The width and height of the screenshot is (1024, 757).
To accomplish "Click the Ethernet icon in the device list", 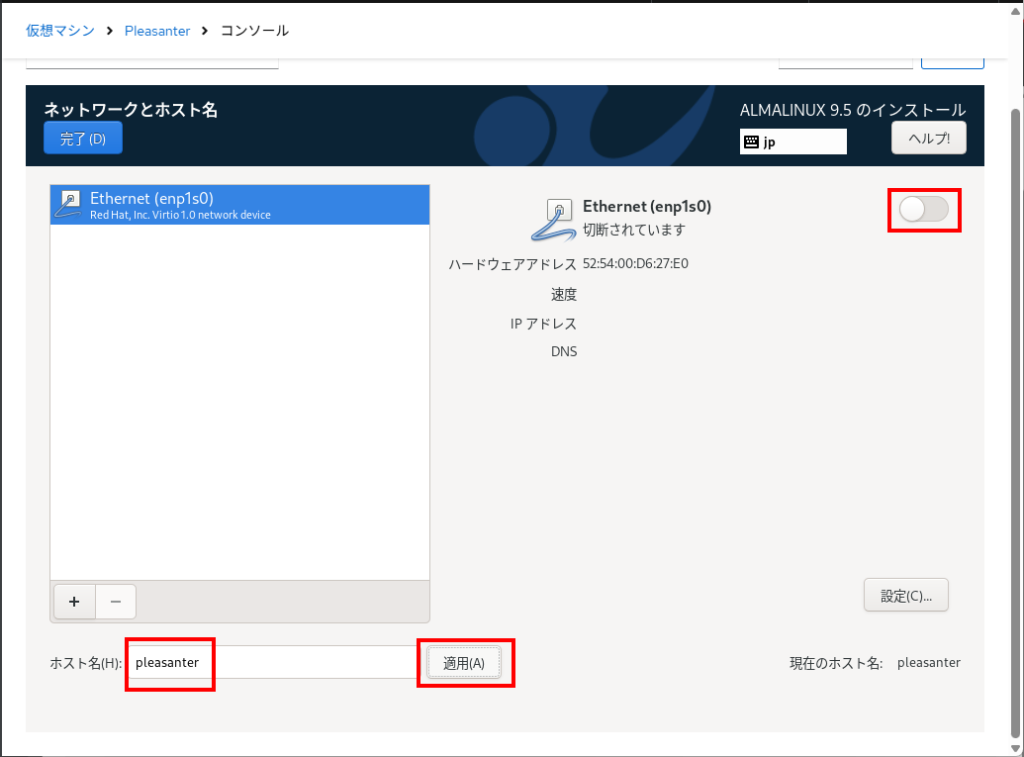I will (70, 204).
